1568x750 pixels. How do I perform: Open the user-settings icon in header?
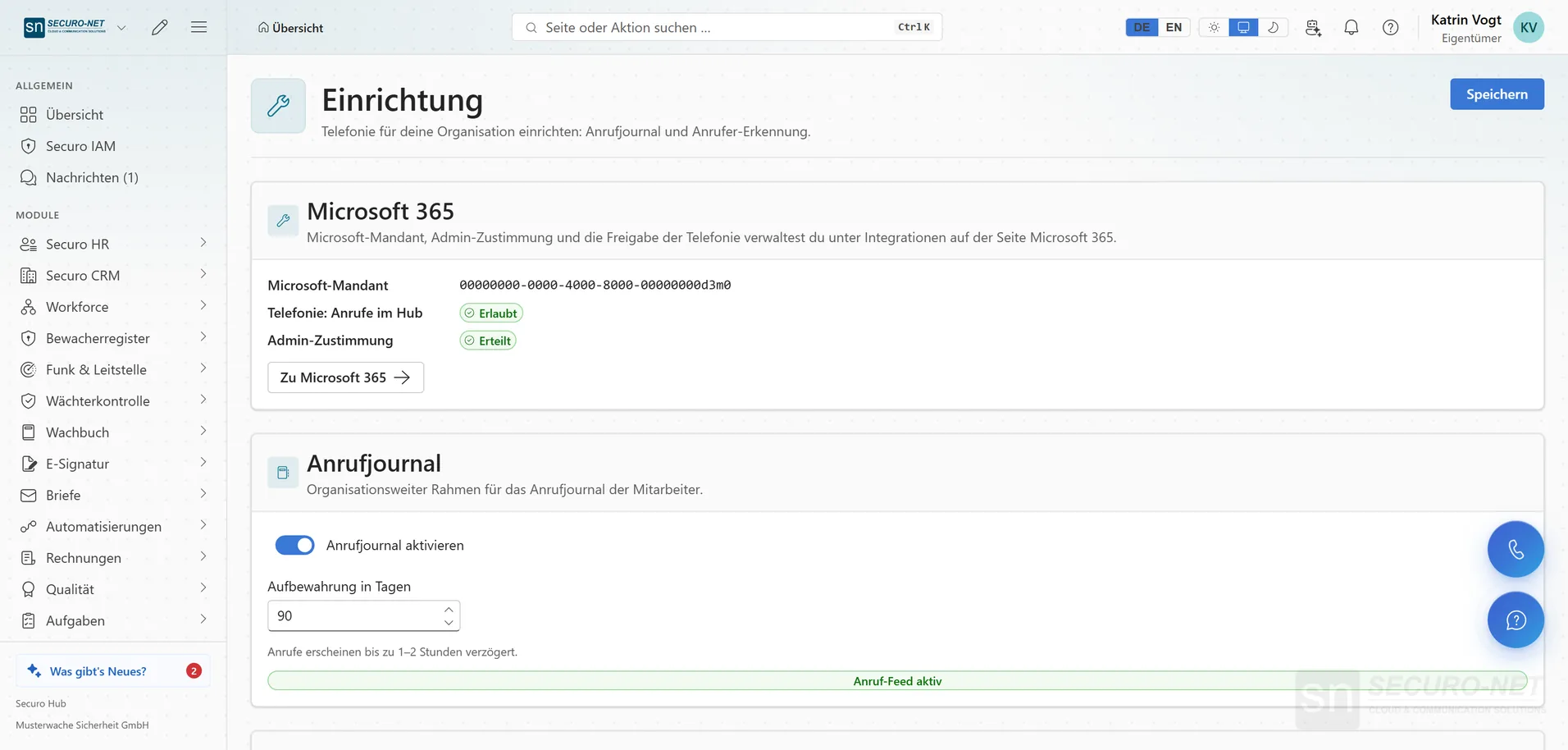pyautogui.click(x=1313, y=27)
